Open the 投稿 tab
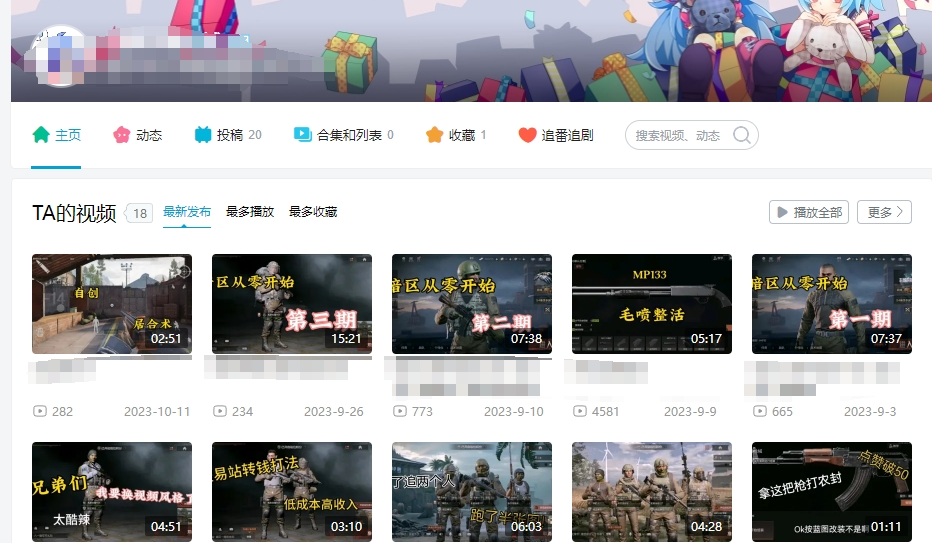The width and height of the screenshot is (932, 543). coord(229,135)
